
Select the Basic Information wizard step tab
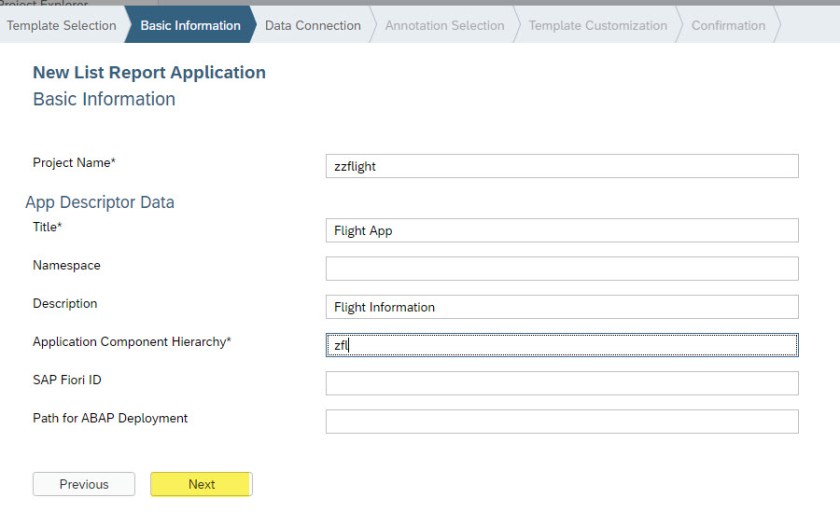[x=190, y=26]
